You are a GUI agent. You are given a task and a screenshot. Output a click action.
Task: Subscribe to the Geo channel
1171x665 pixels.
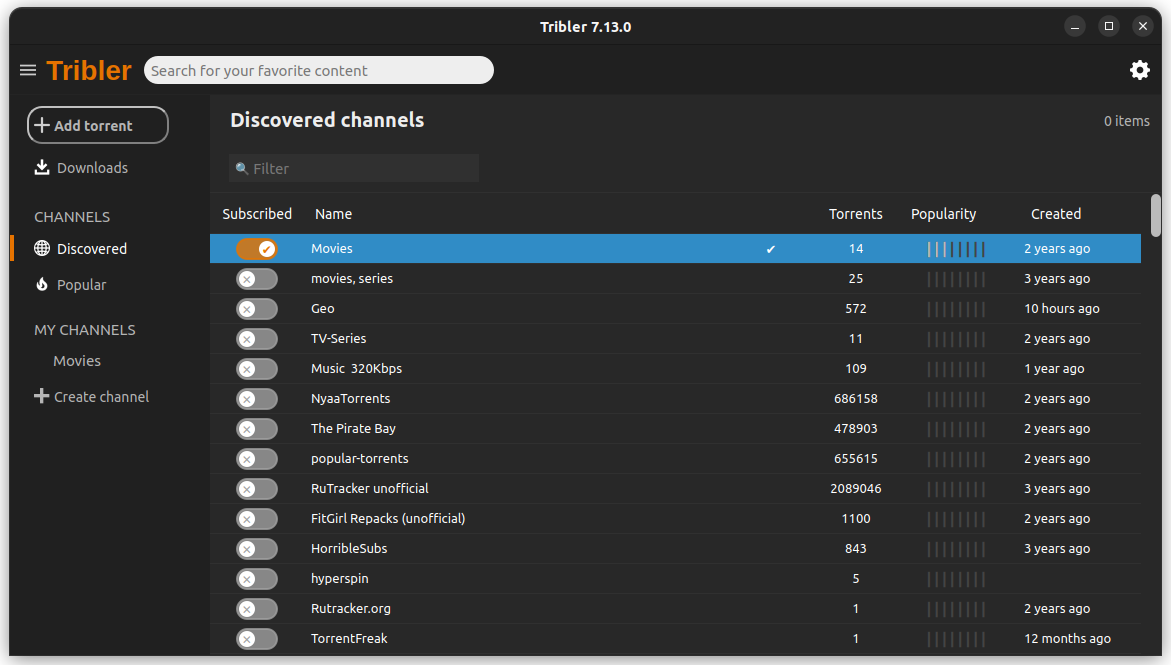pyautogui.click(x=257, y=309)
